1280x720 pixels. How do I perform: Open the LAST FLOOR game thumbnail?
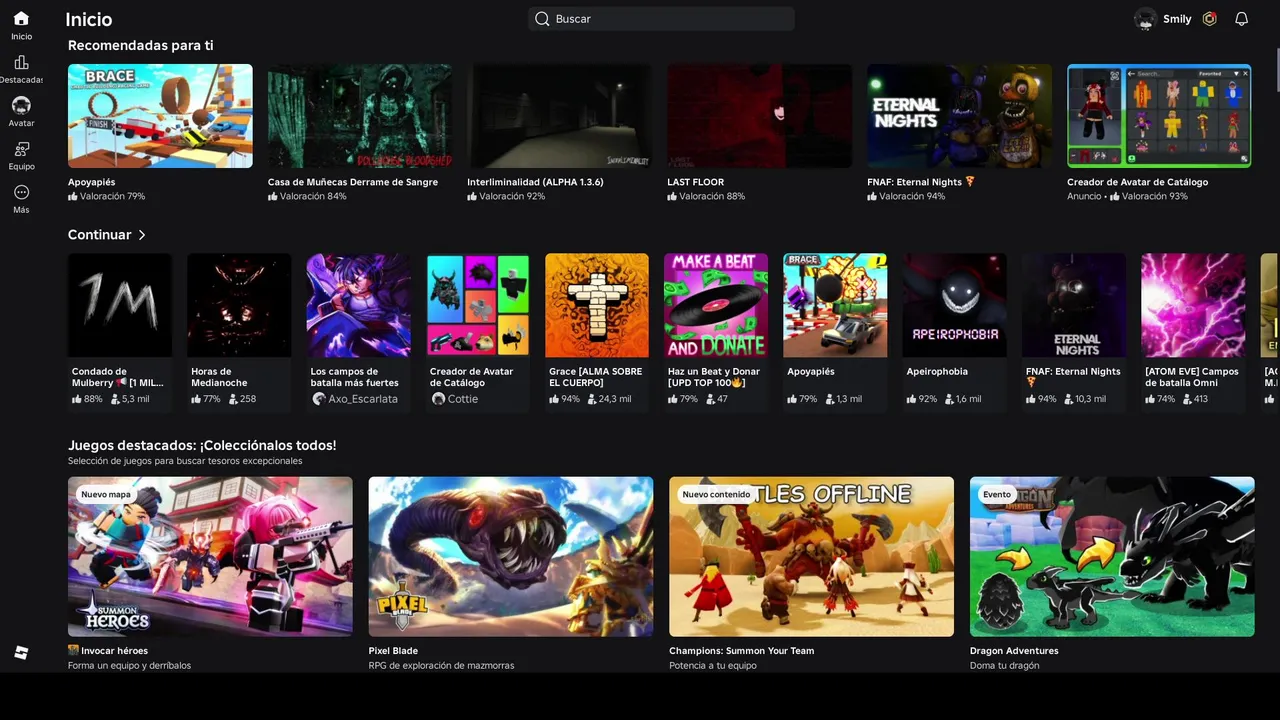pos(759,116)
